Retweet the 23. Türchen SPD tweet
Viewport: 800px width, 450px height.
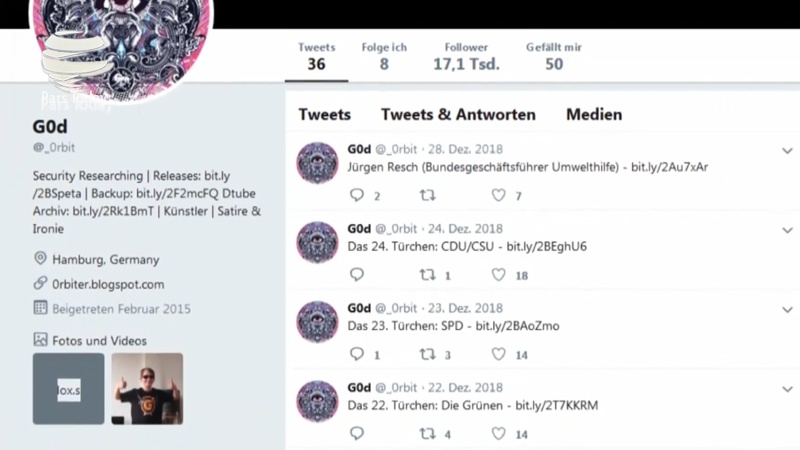[x=428, y=354]
